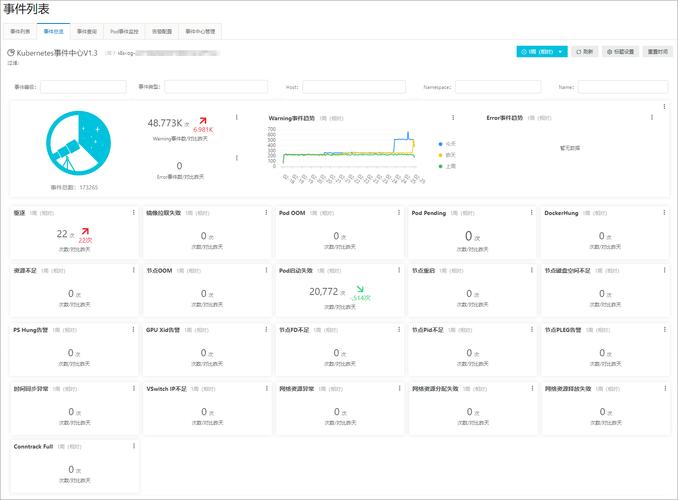
Task: Open the 资源不足 card's more menu
Action: pyautogui.click(x=134, y=270)
